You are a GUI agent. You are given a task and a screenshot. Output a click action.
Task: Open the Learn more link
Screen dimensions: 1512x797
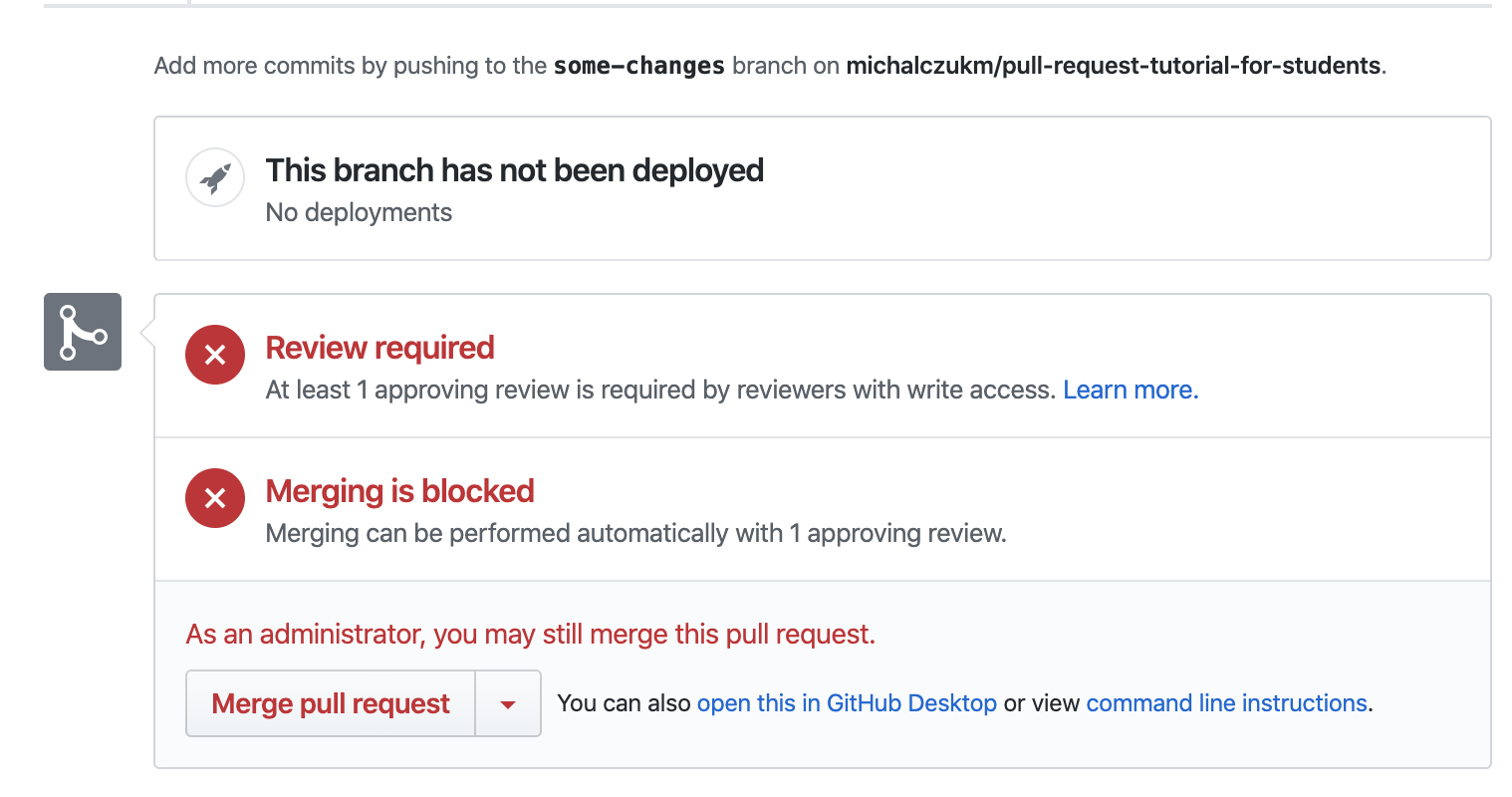coord(1131,390)
